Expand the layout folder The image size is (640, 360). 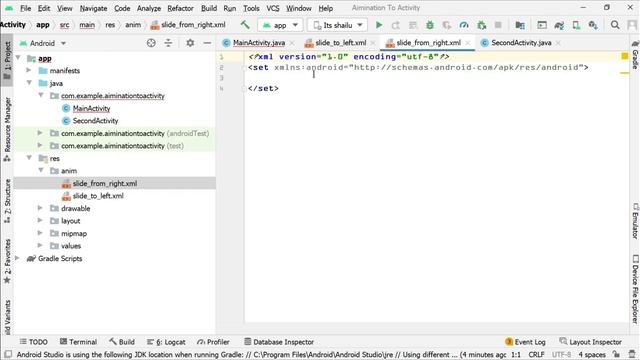(x=40, y=221)
